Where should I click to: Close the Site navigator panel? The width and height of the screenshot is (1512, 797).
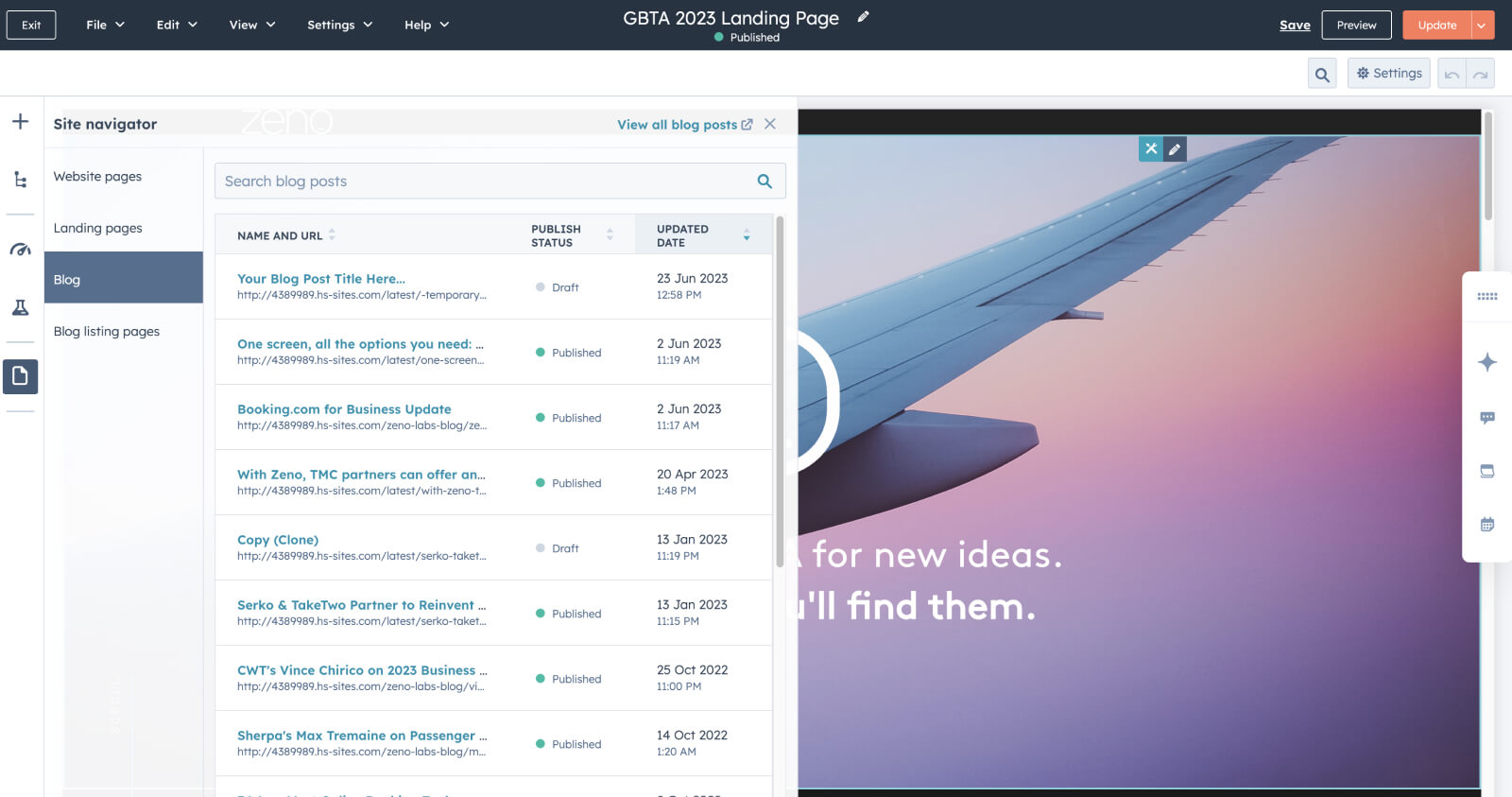pos(770,124)
